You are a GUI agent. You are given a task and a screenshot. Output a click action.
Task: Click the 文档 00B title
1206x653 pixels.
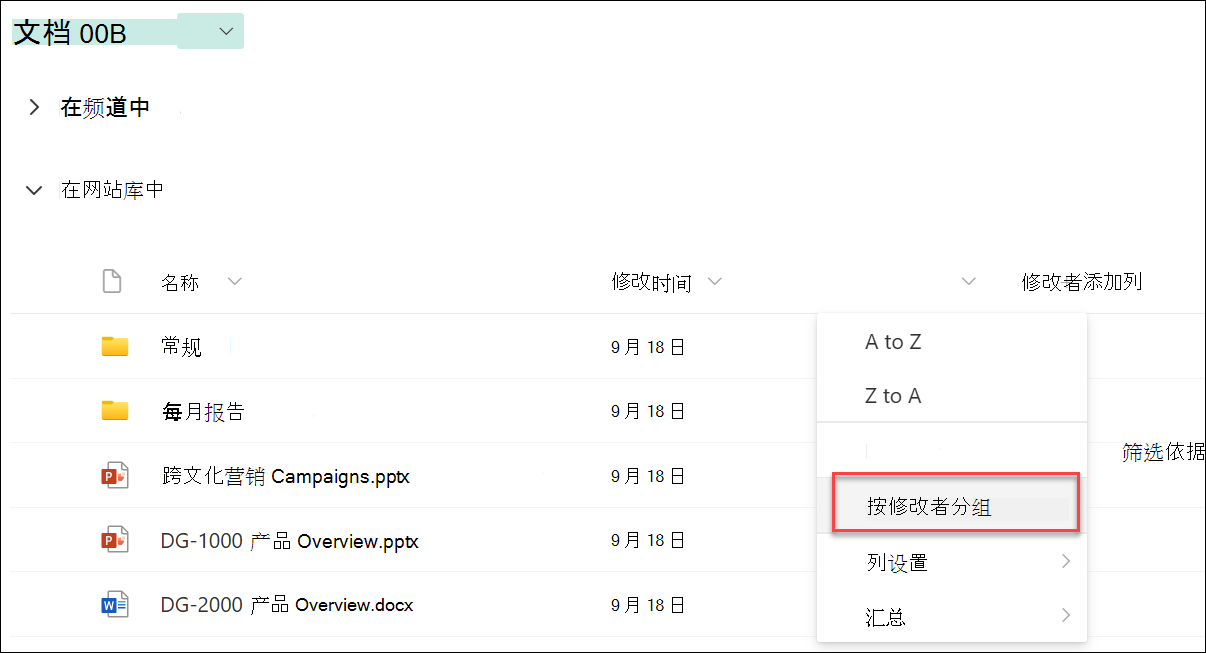tap(70, 33)
